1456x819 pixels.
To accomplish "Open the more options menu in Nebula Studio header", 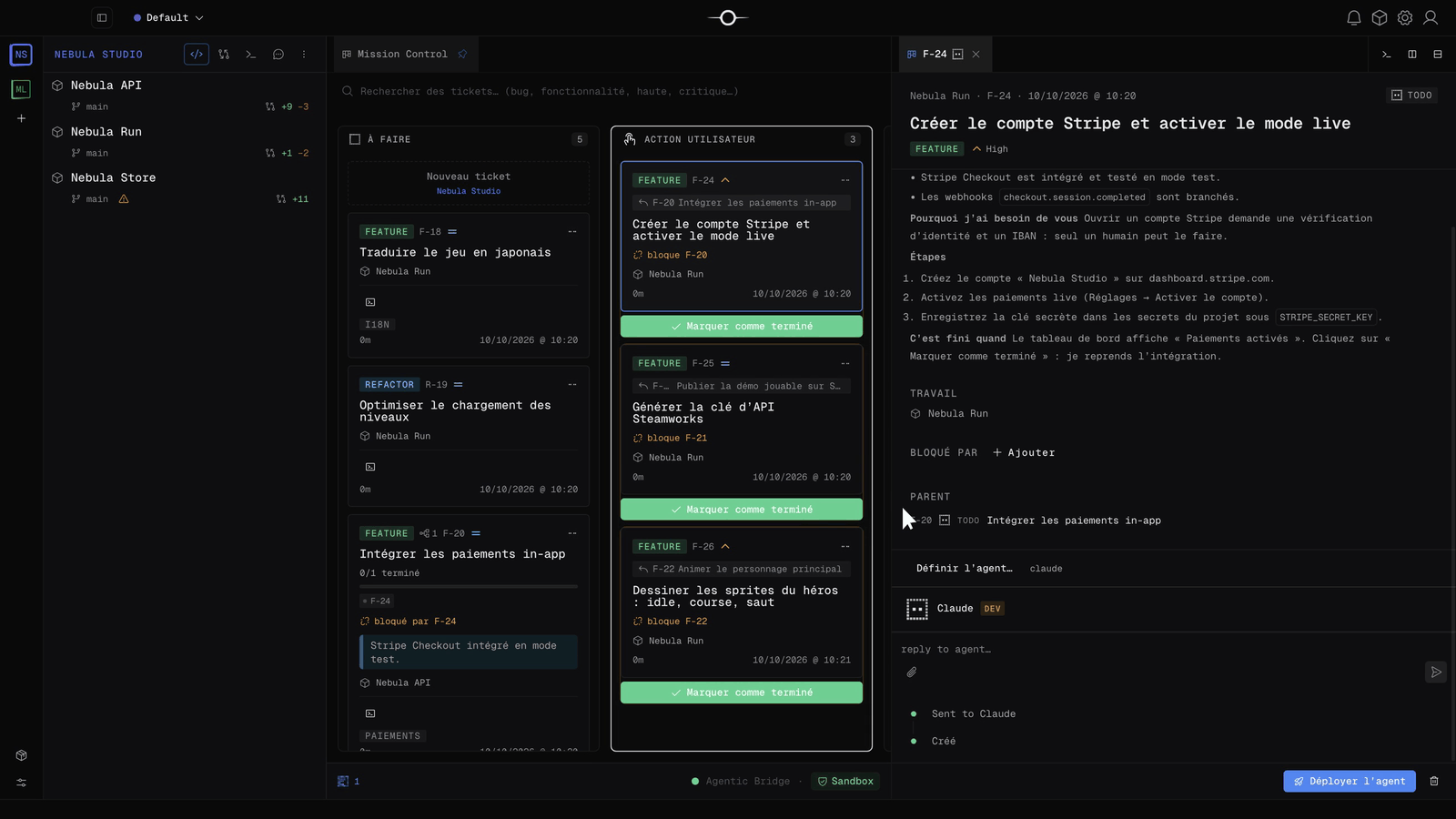I will click(304, 55).
